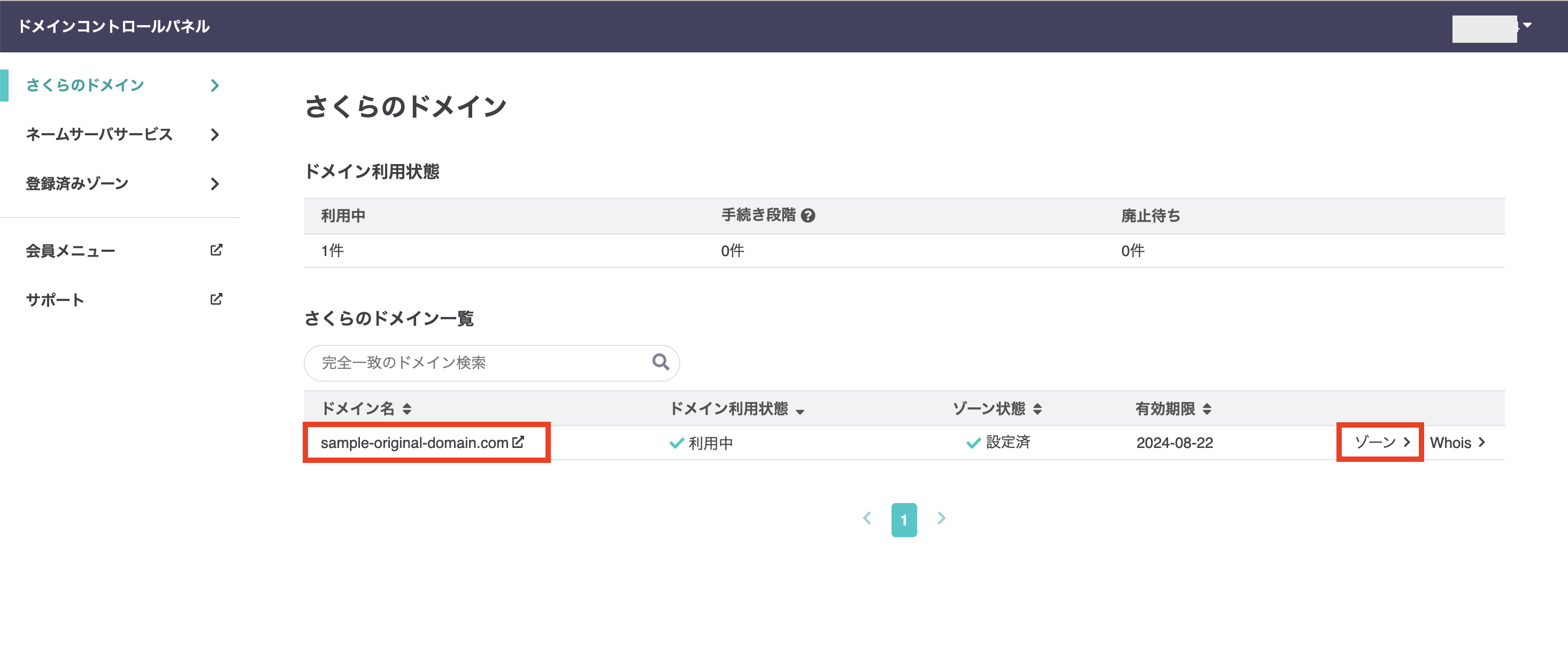
Task: Open ドメイン利用状態 column sort dropdown
Action: [800, 412]
